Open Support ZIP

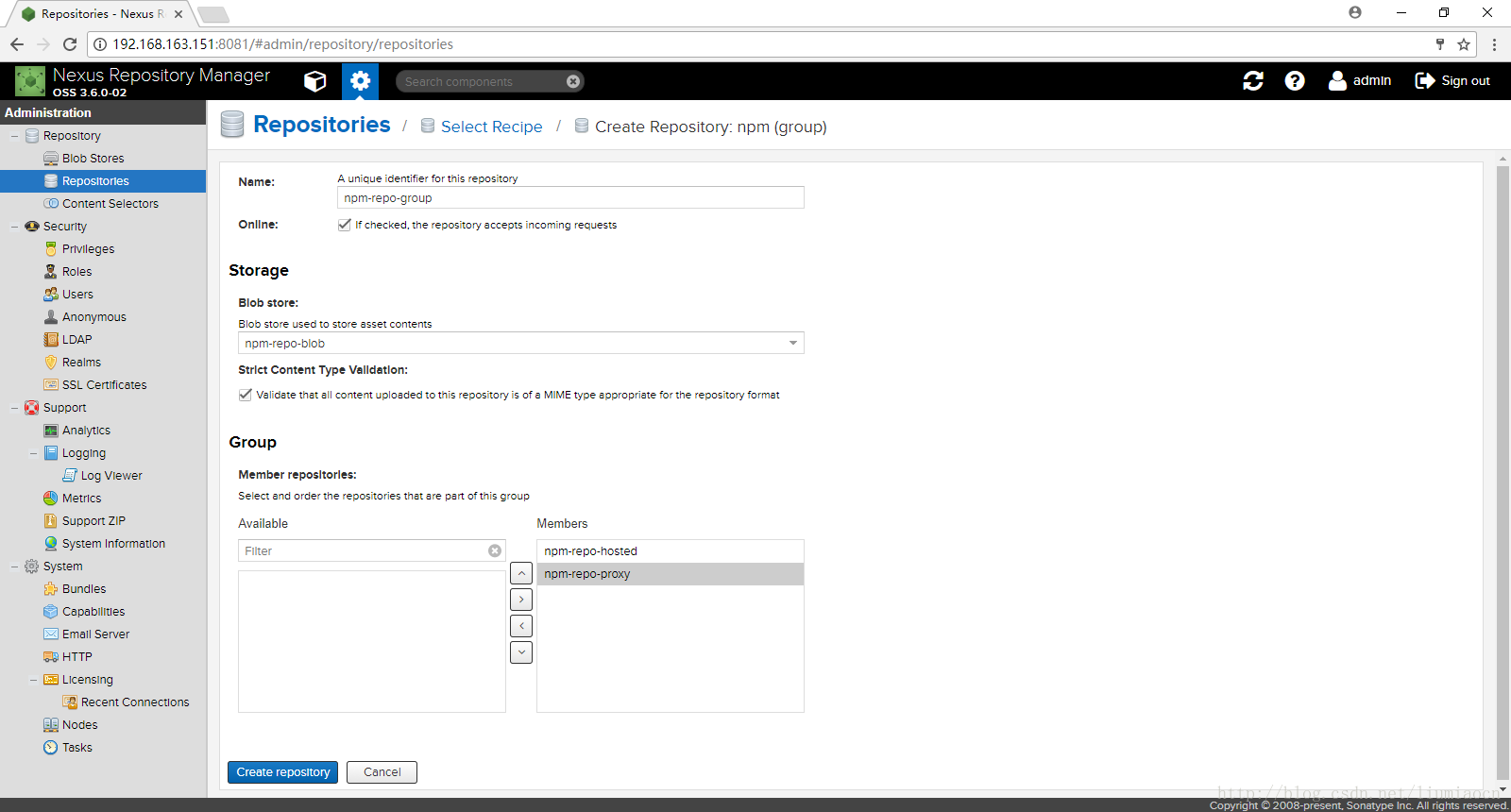[x=93, y=521]
